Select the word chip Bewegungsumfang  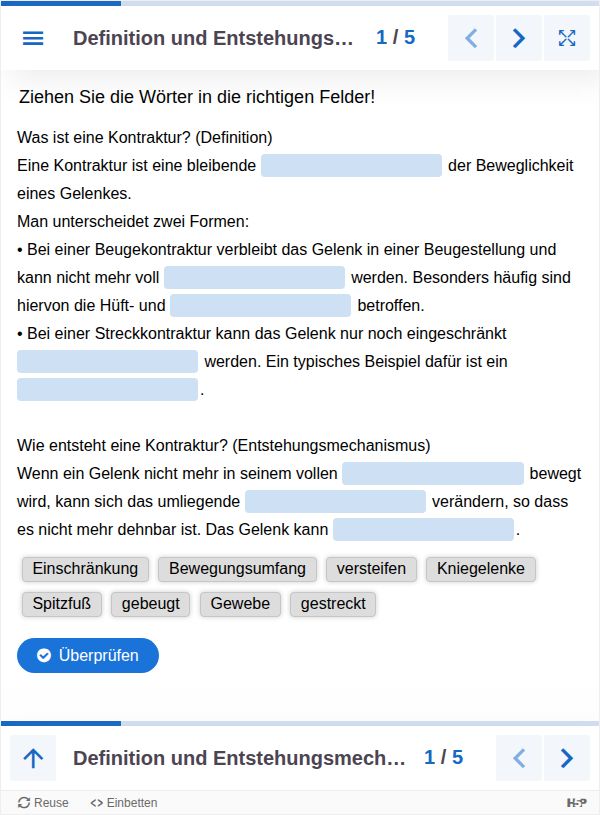pos(237,569)
